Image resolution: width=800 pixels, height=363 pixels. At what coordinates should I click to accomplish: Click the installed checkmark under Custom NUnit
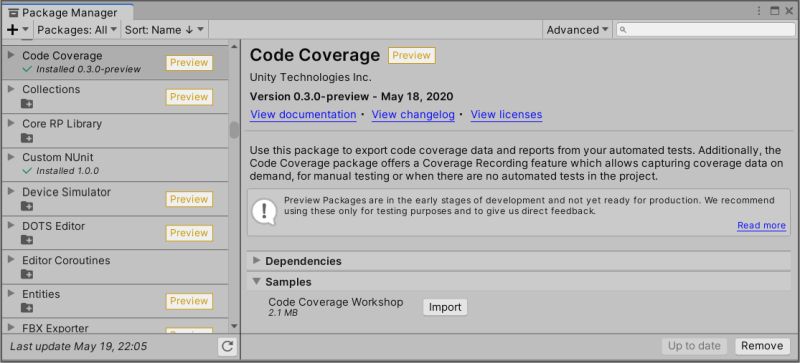28,171
